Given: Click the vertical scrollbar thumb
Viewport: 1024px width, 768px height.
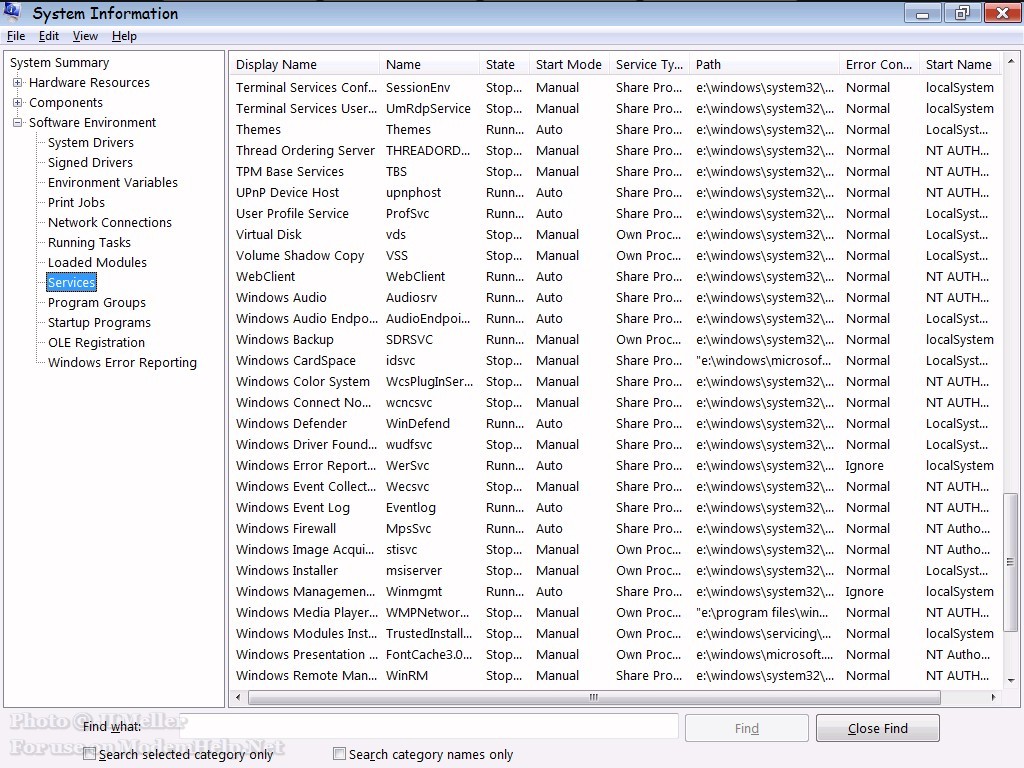Looking at the screenshot, I should click(1011, 562).
